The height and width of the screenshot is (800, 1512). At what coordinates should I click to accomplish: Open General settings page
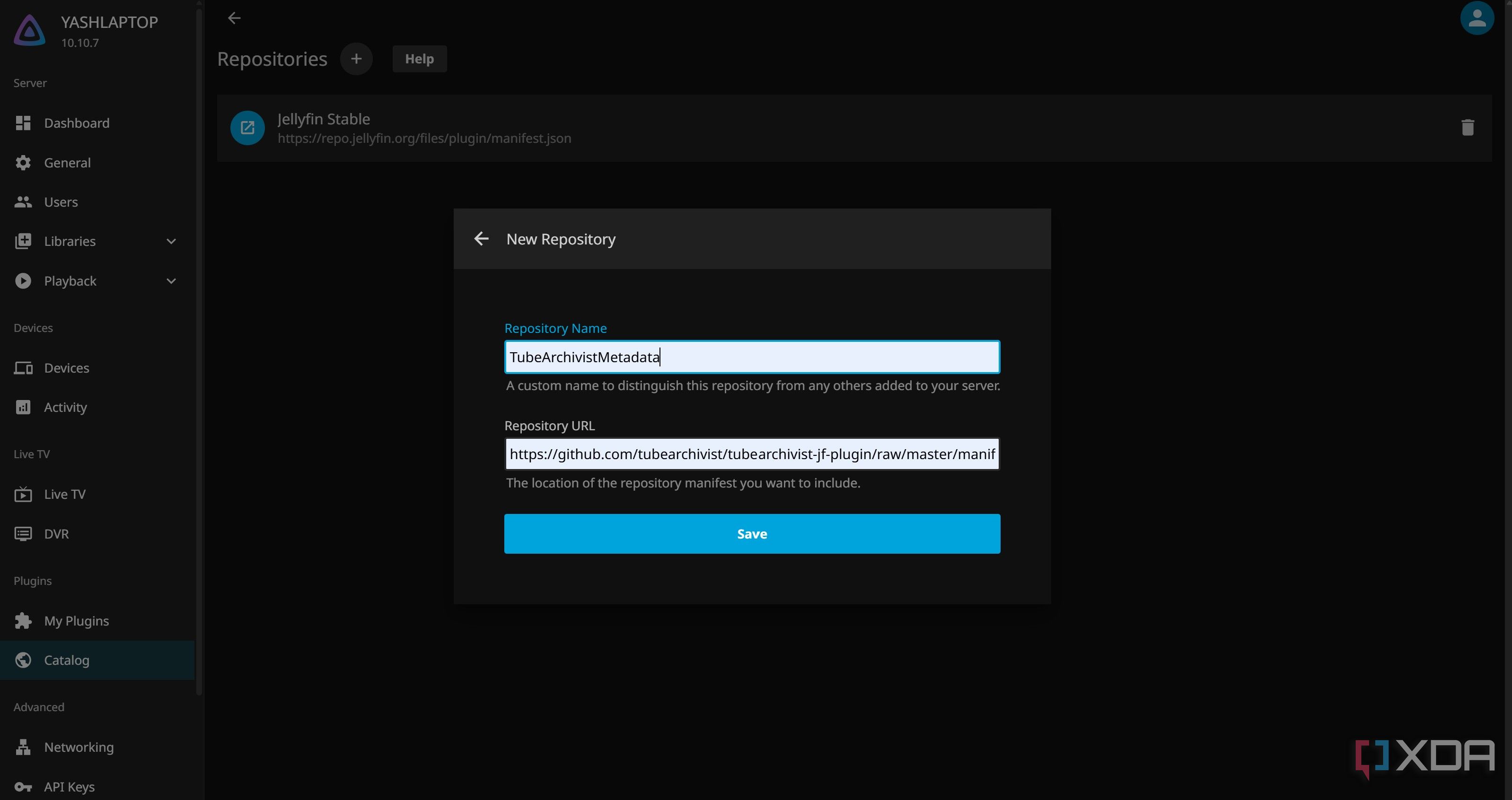pyautogui.click(x=97, y=163)
